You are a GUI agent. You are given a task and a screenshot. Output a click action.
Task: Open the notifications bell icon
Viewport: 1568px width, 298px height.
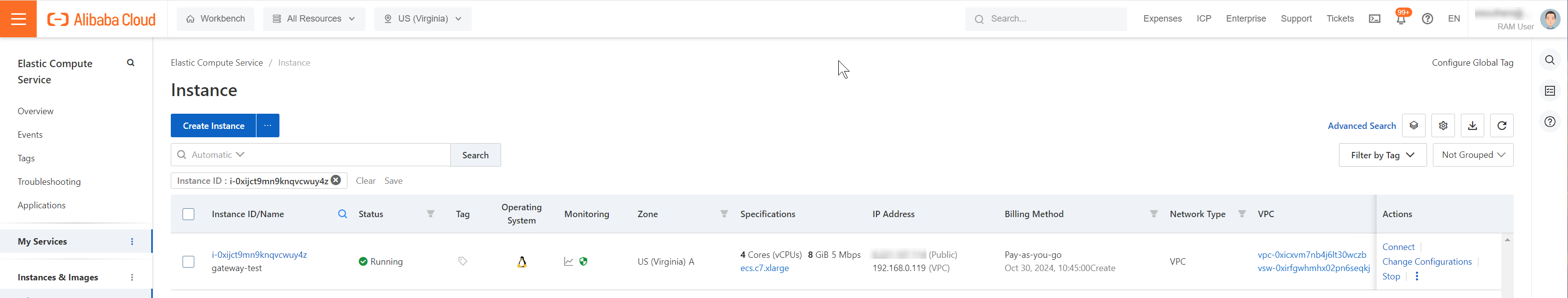click(1401, 18)
